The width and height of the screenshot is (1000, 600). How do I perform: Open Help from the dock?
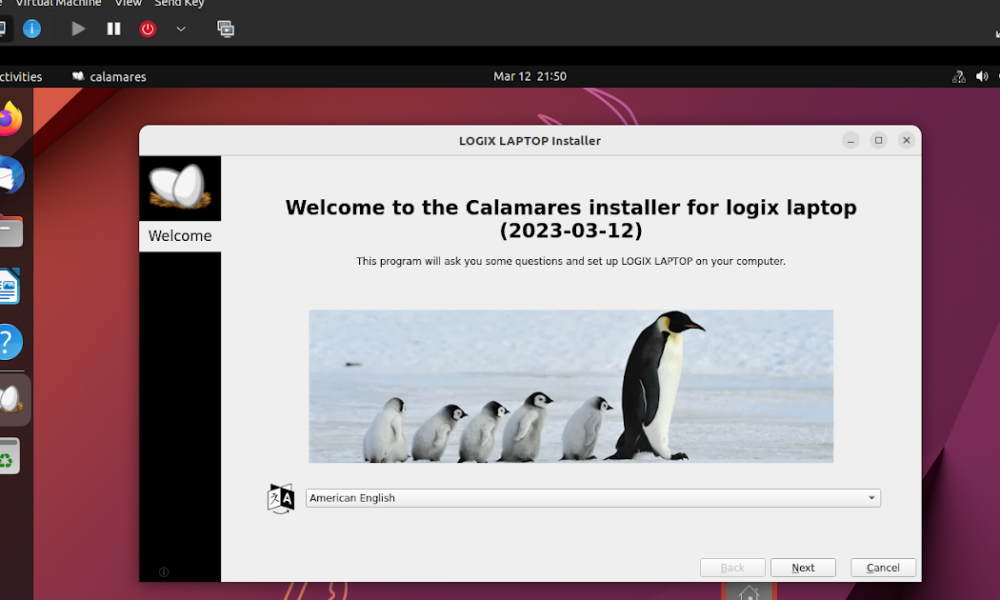pos(10,342)
